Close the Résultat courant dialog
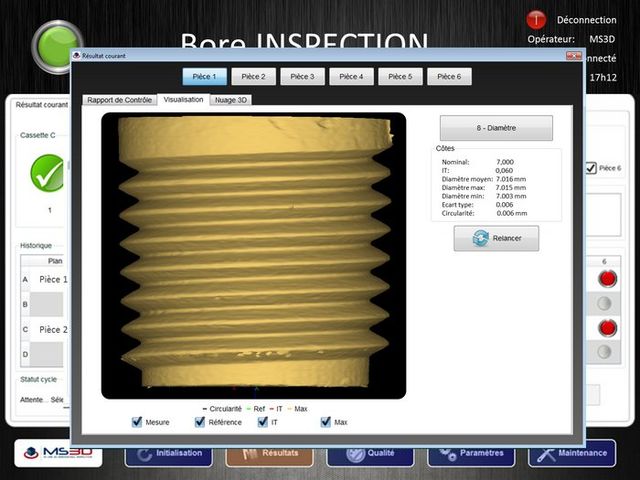This screenshot has width=640, height=480. click(x=573, y=58)
